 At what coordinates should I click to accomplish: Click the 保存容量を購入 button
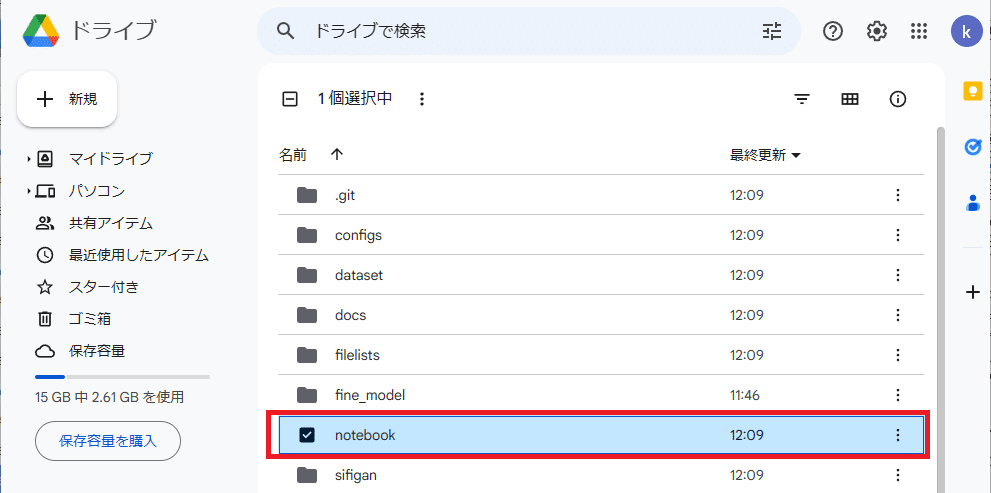(x=108, y=441)
